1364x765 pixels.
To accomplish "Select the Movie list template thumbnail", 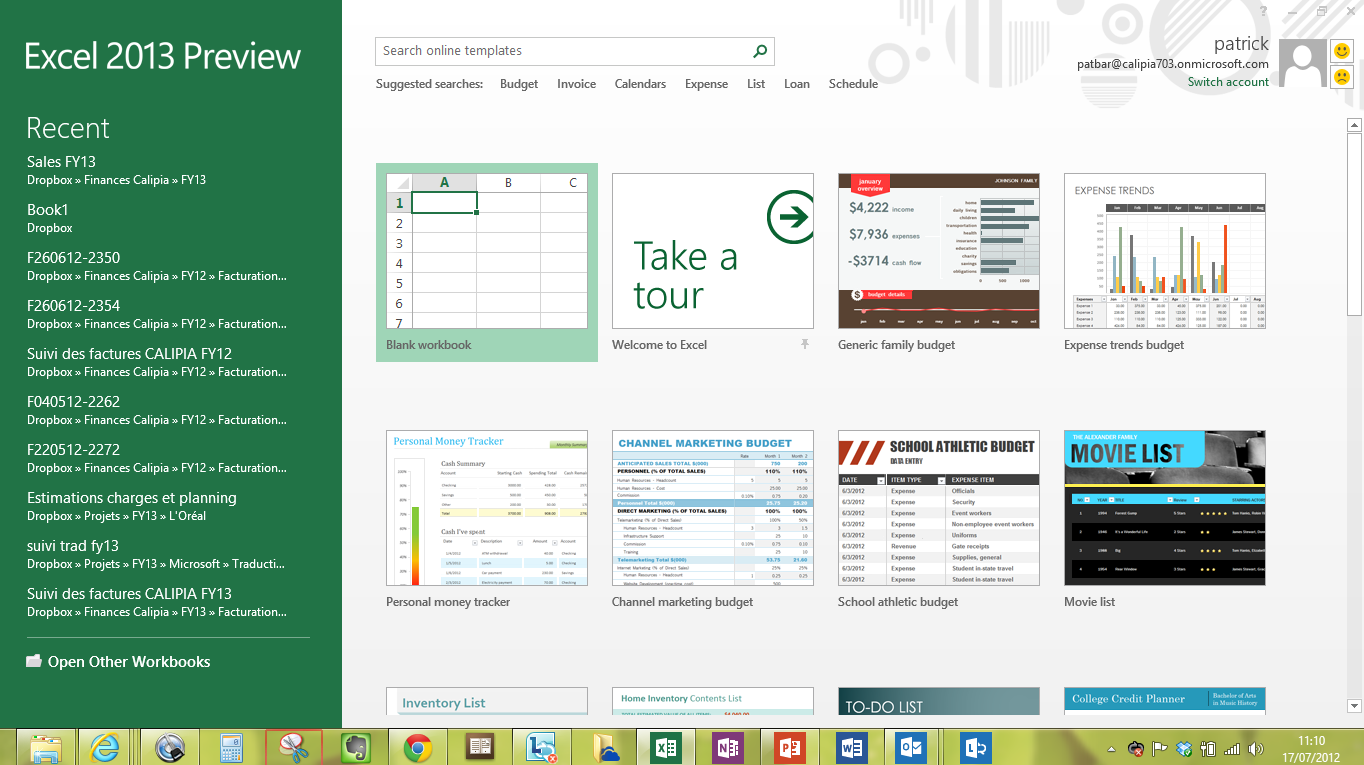I will click(x=1164, y=508).
